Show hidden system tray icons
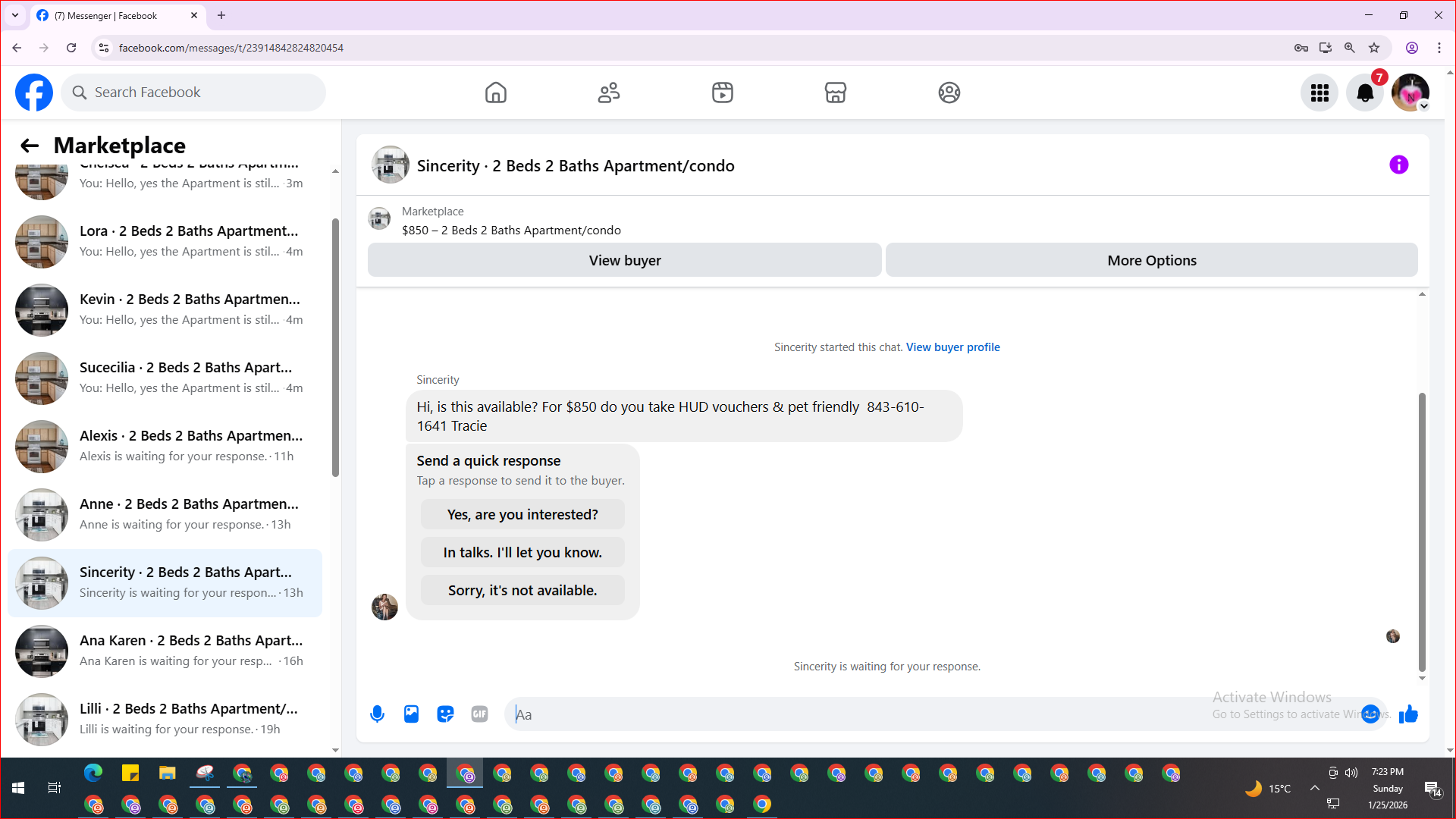 tap(1315, 788)
